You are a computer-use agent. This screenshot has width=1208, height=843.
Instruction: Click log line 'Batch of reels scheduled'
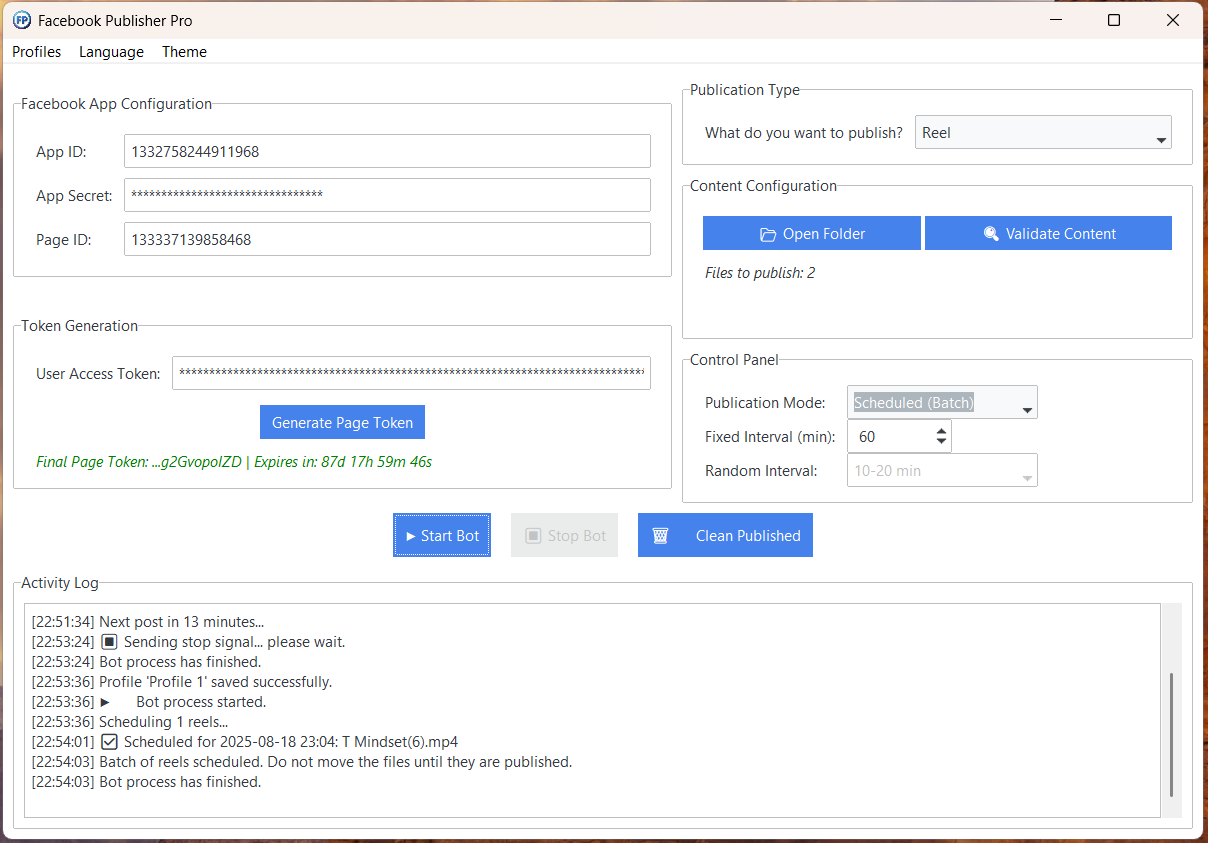302,762
